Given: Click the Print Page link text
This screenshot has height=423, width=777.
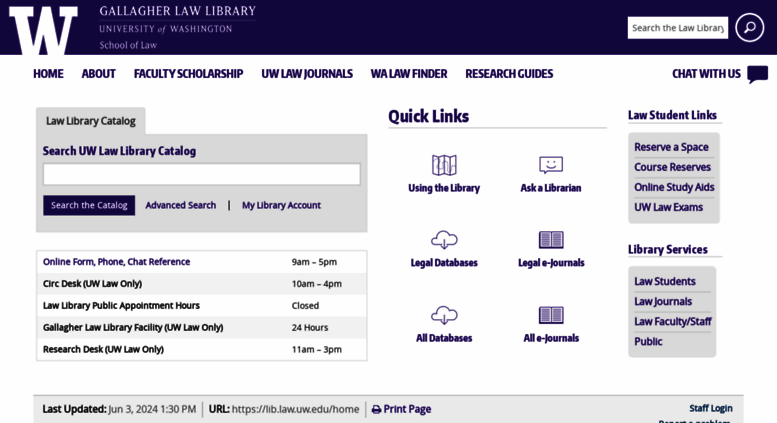Looking at the screenshot, I should point(407,409).
